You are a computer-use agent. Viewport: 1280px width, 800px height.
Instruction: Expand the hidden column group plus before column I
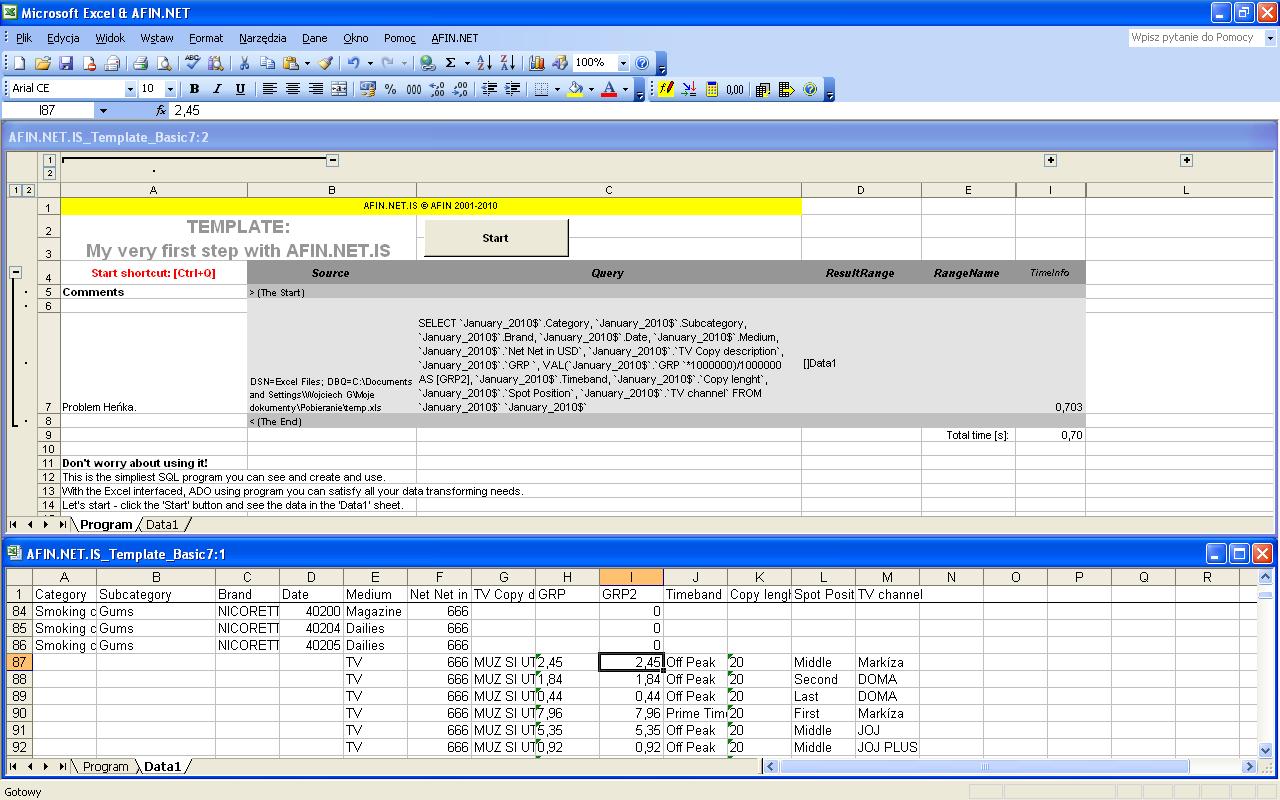point(1050,160)
